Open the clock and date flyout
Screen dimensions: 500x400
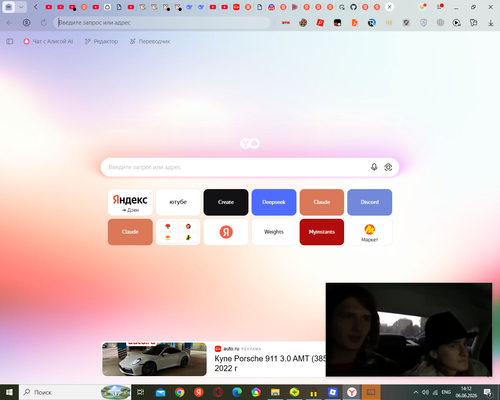[466, 392]
